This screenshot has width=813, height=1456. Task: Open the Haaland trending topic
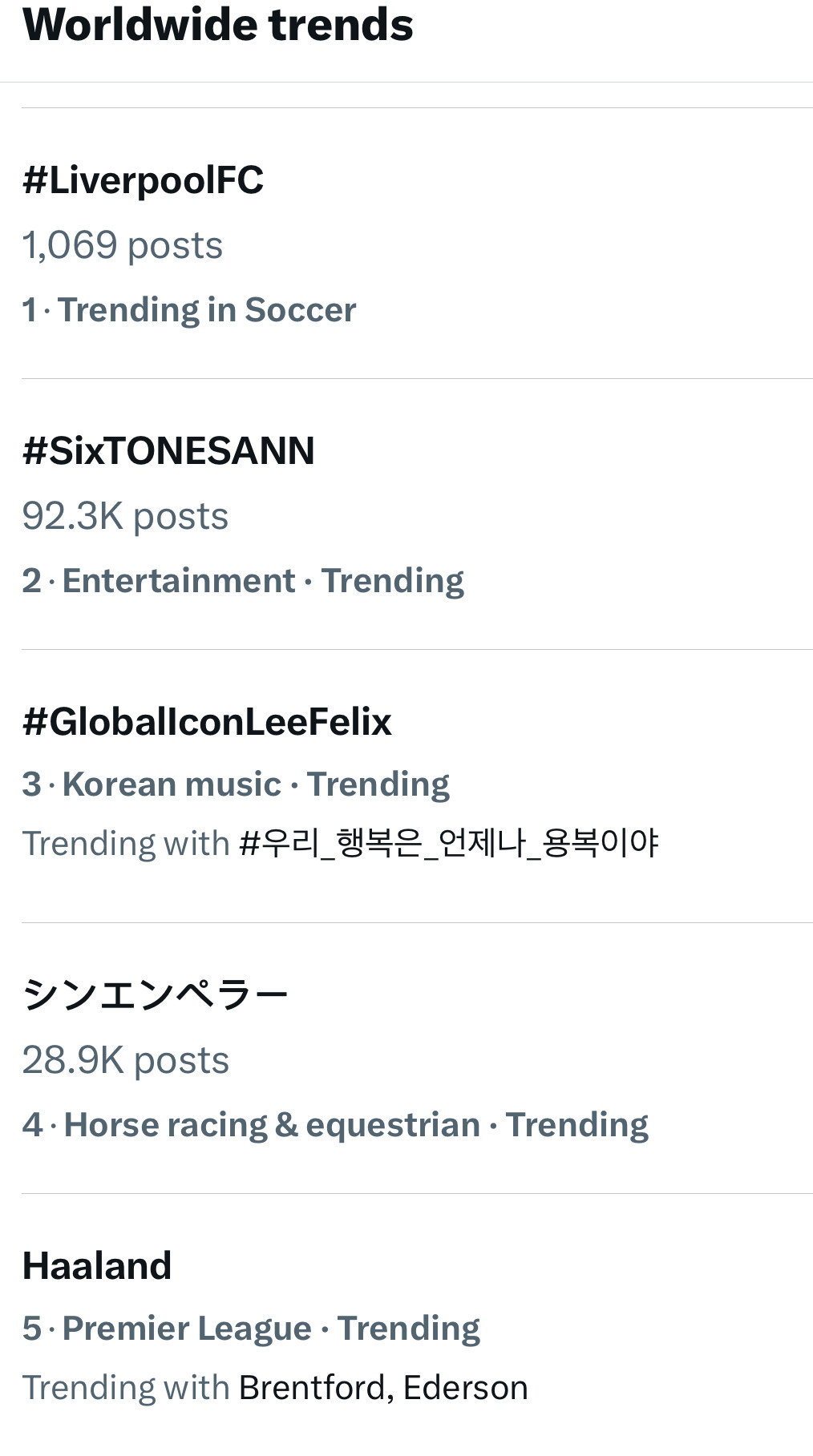tap(97, 1266)
